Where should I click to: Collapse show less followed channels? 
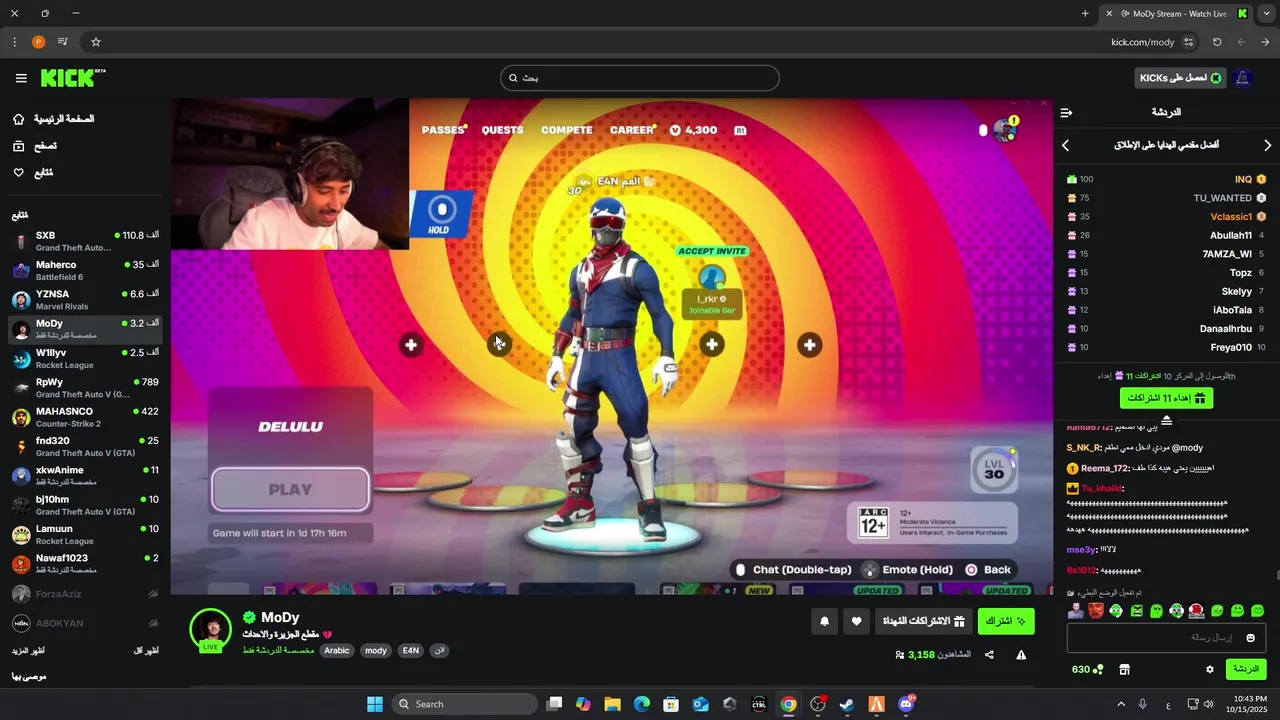[x=146, y=651]
